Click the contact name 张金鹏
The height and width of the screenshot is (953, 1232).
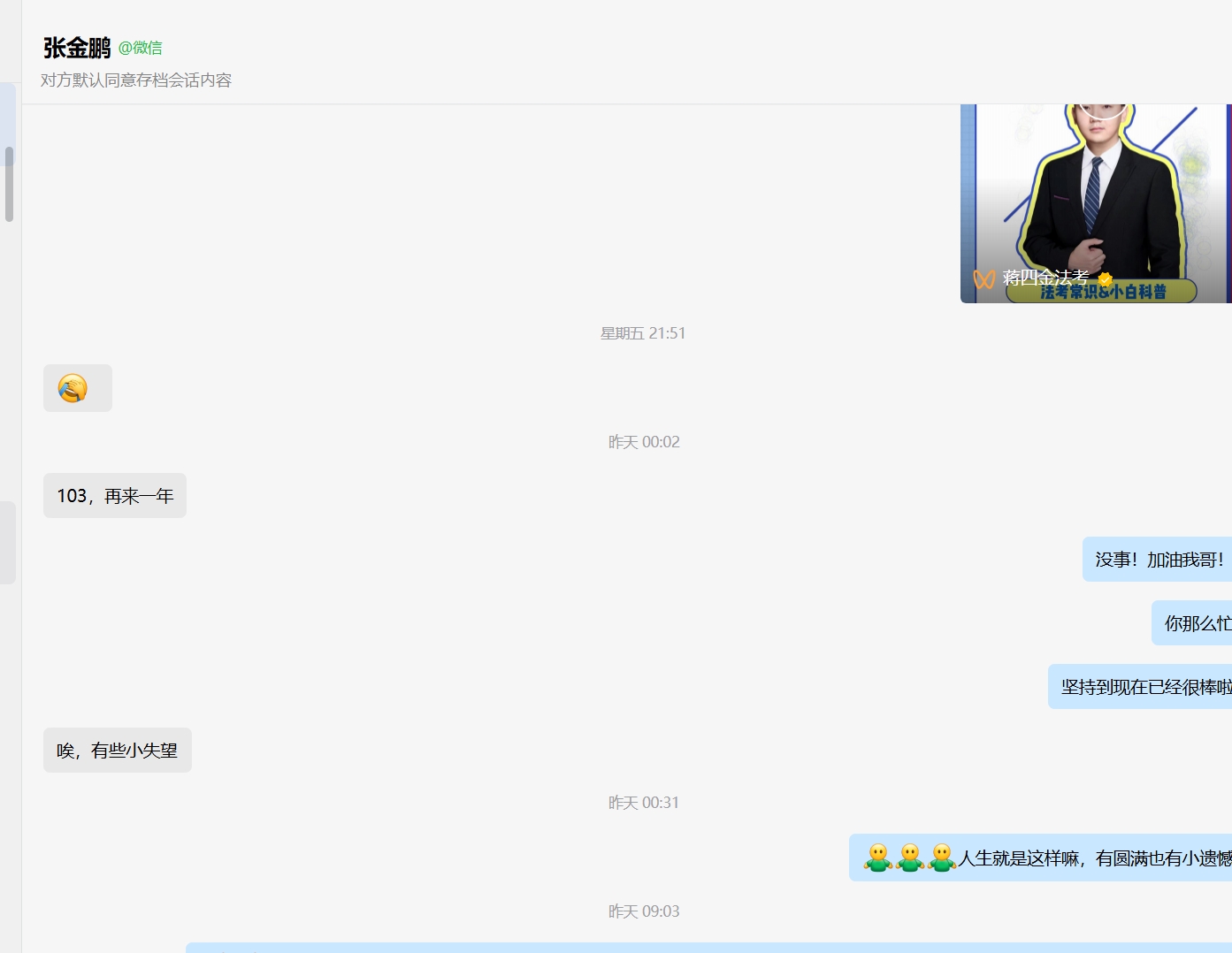77,48
